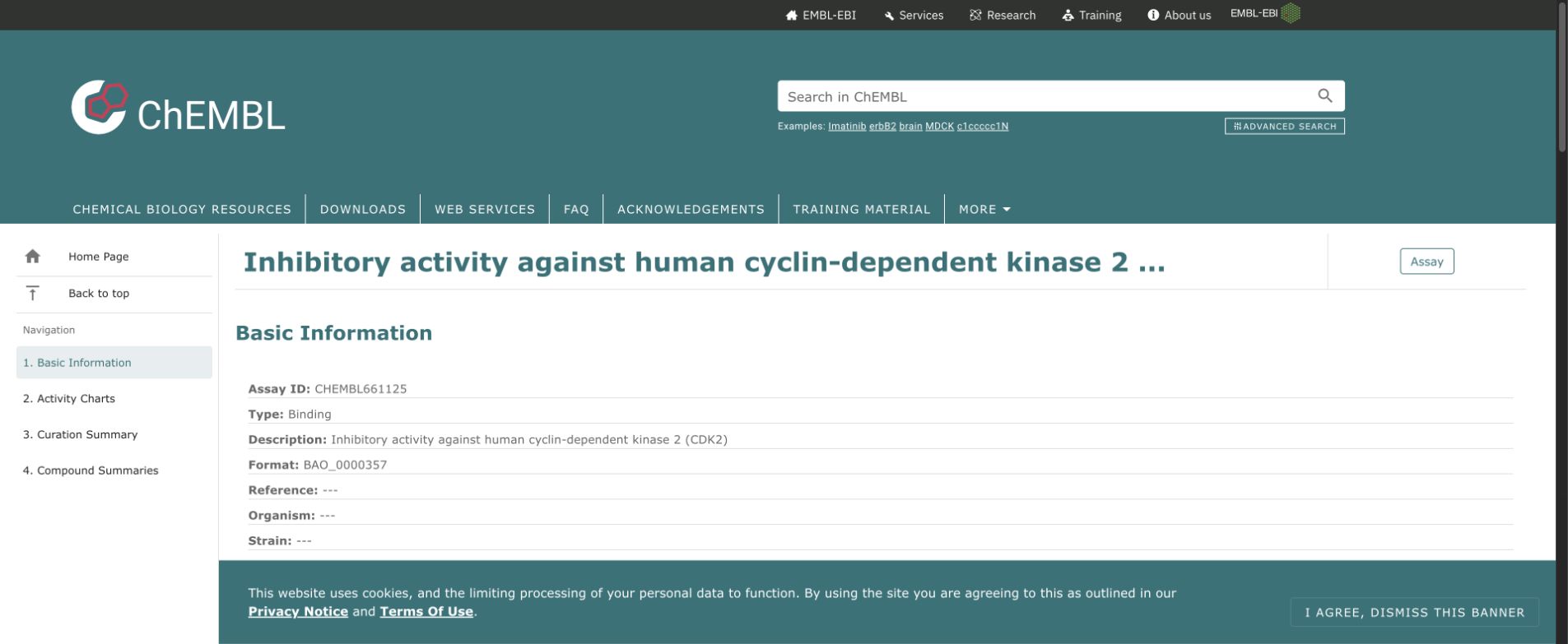
Task: Open the Services link in top bar
Action: [914, 15]
